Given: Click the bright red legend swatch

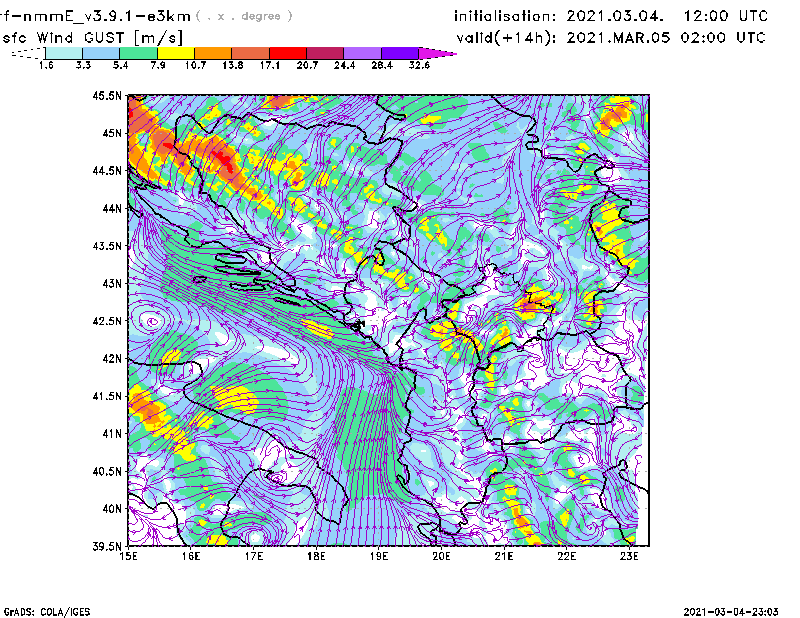Looking at the screenshot, I should point(288,53).
